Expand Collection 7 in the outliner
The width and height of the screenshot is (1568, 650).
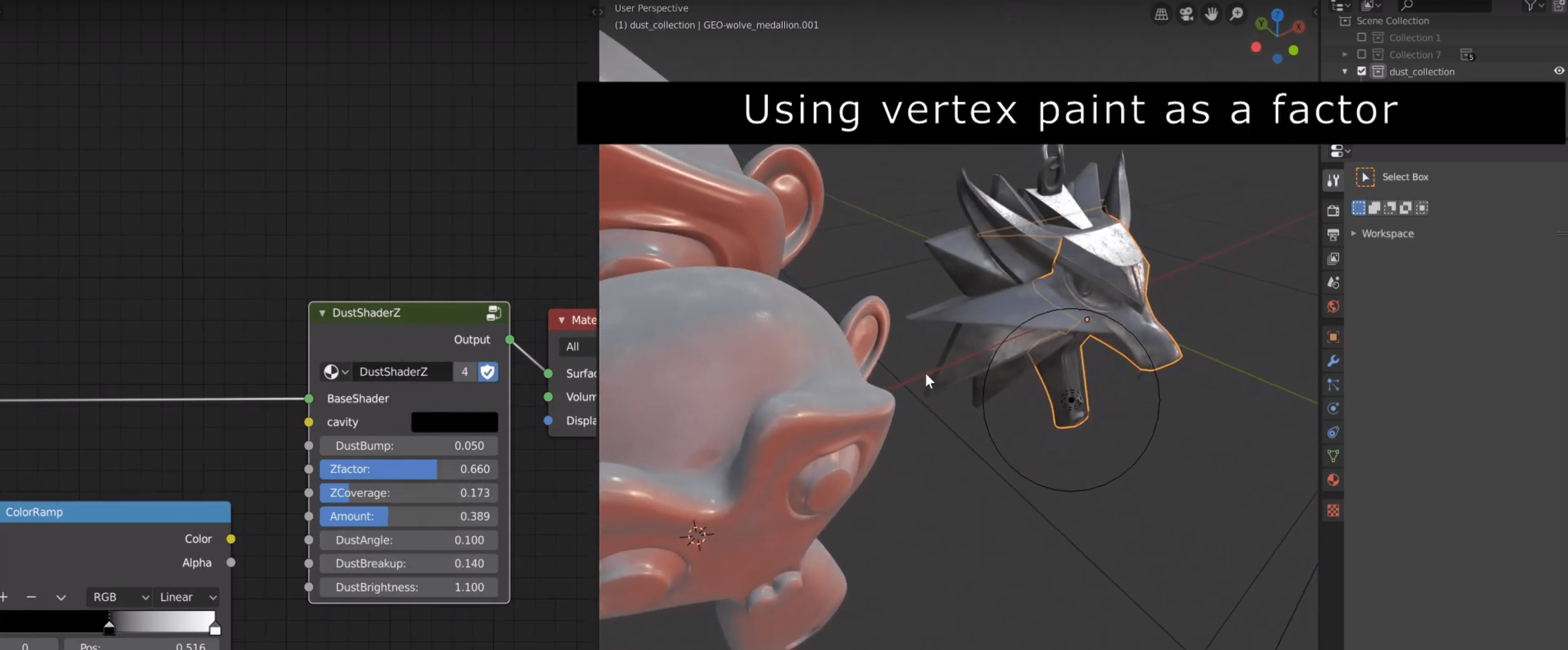pos(1344,54)
